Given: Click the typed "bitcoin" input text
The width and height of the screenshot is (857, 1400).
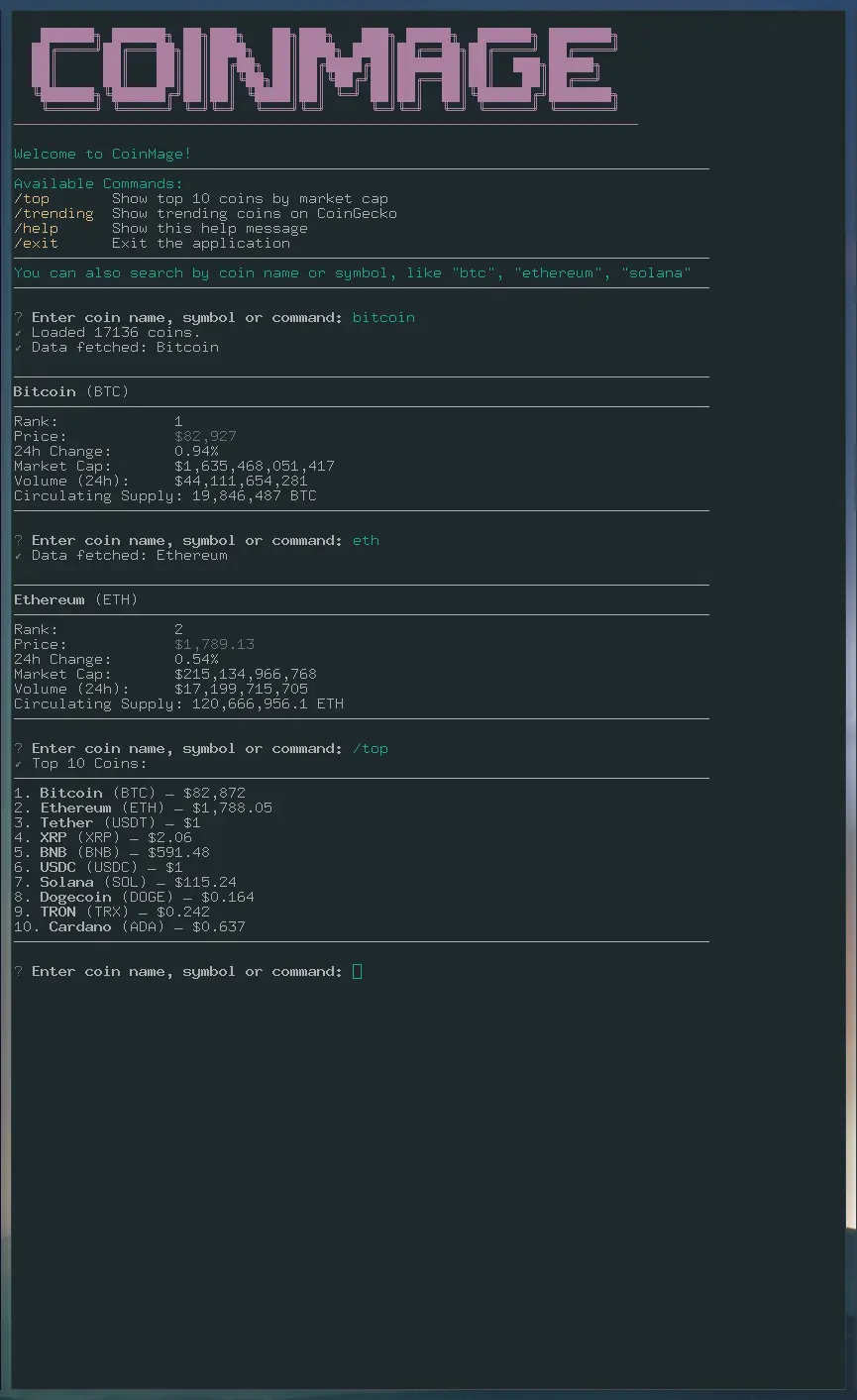Looking at the screenshot, I should click(x=383, y=318).
